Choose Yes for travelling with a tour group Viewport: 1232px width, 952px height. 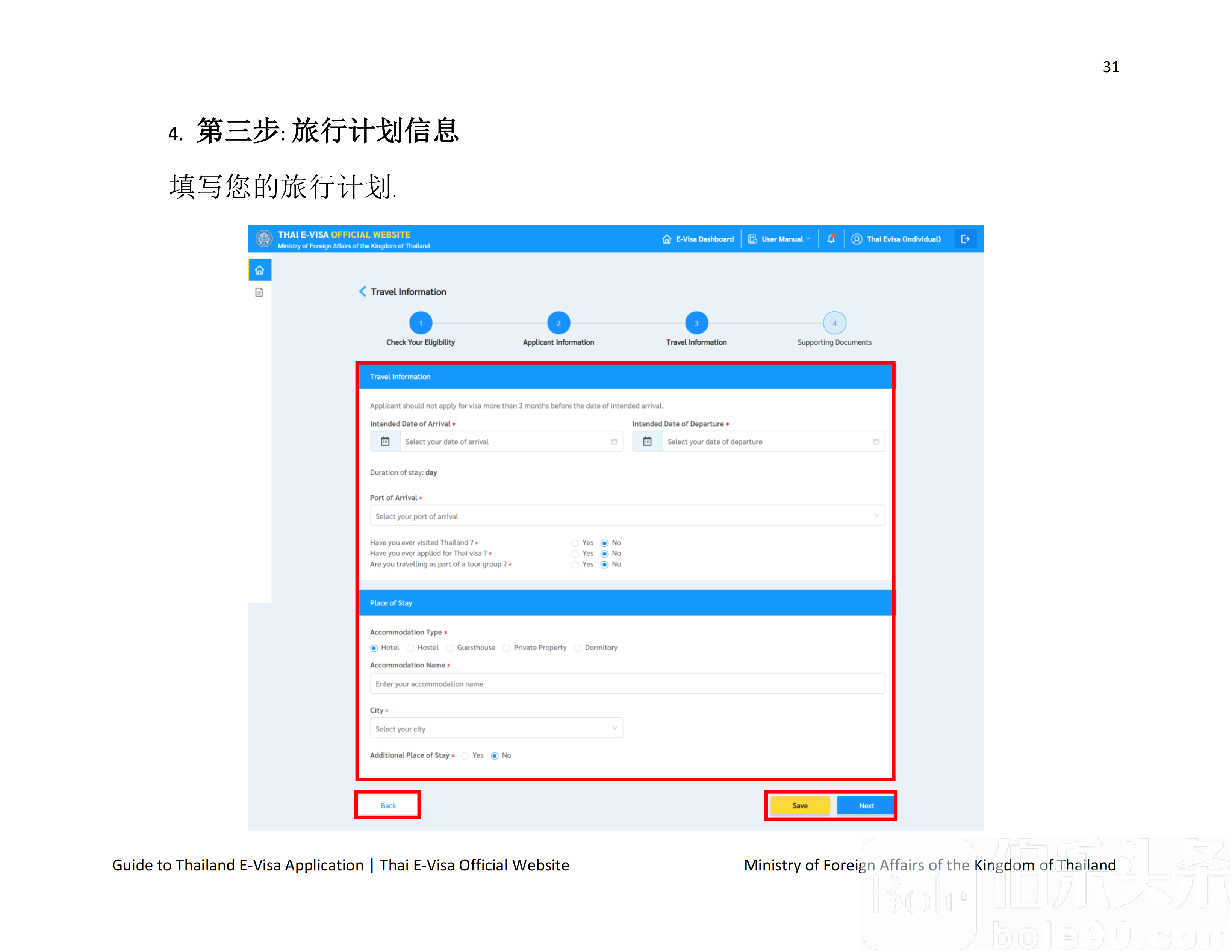pos(575,564)
